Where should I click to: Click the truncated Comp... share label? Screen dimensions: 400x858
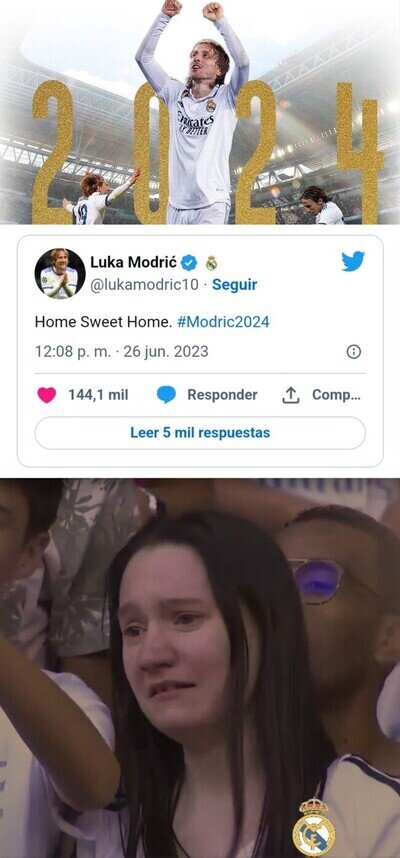tap(337, 395)
